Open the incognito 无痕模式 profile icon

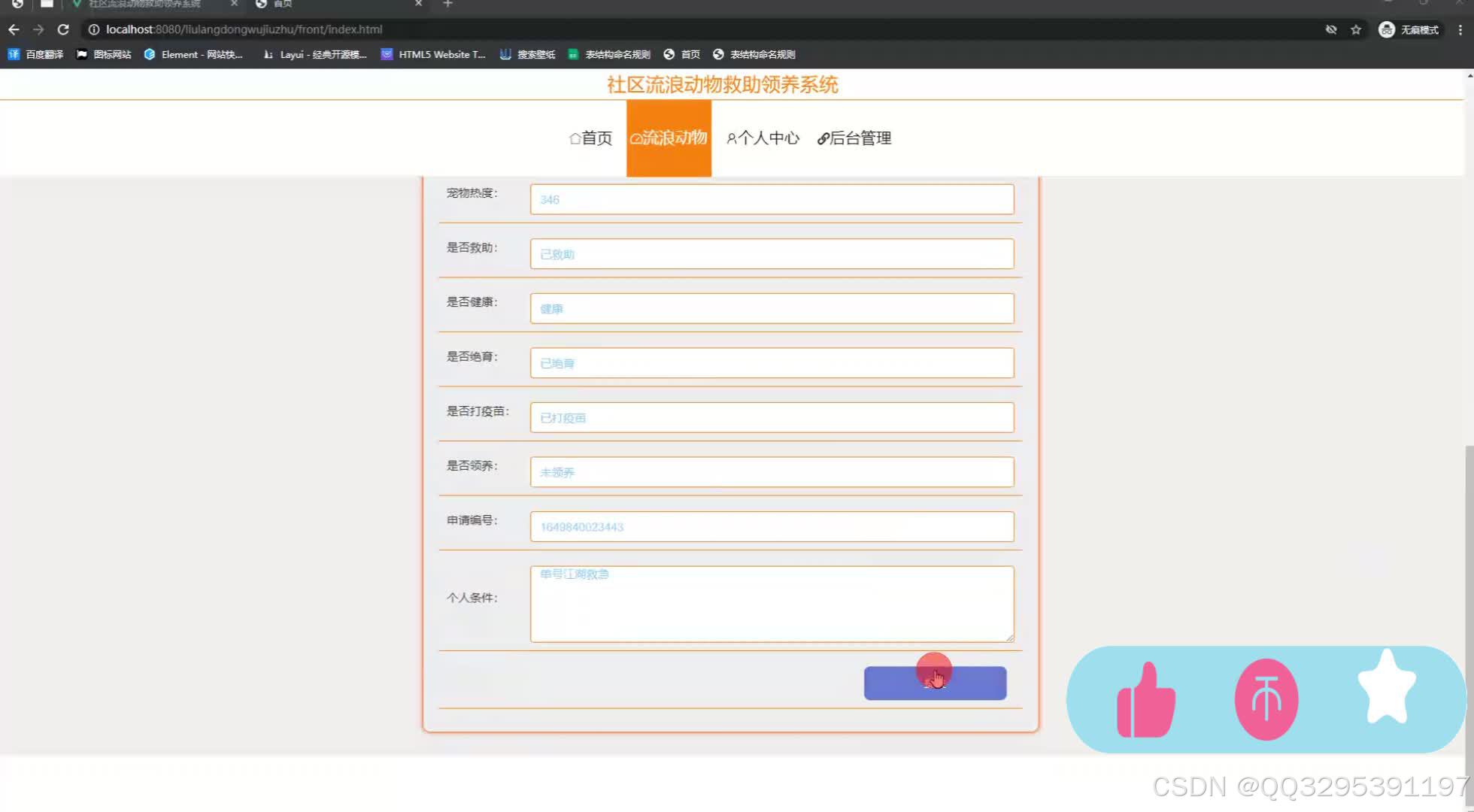[x=1409, y=29]
